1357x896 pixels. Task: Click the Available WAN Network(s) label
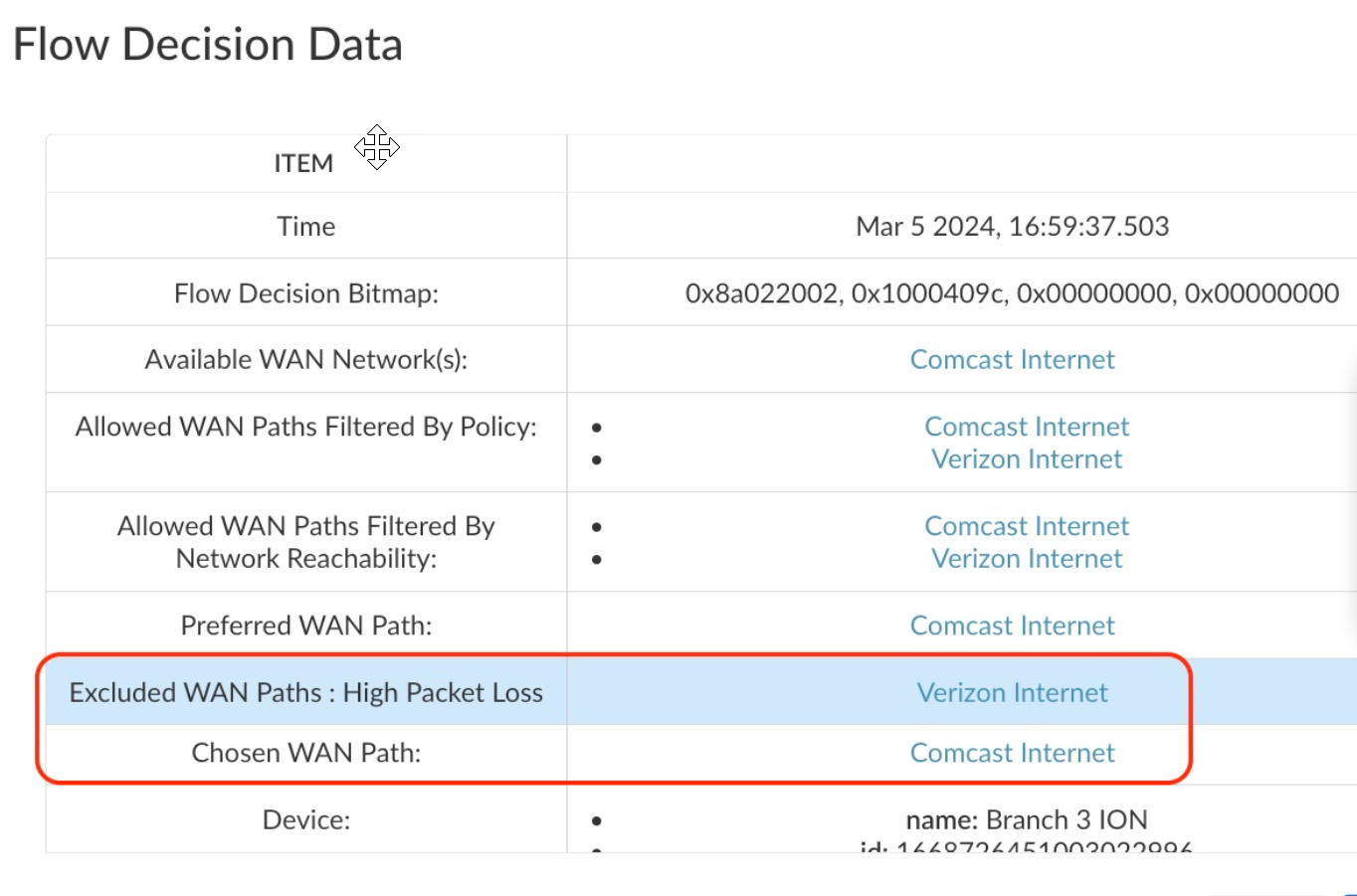click(305, 359)
